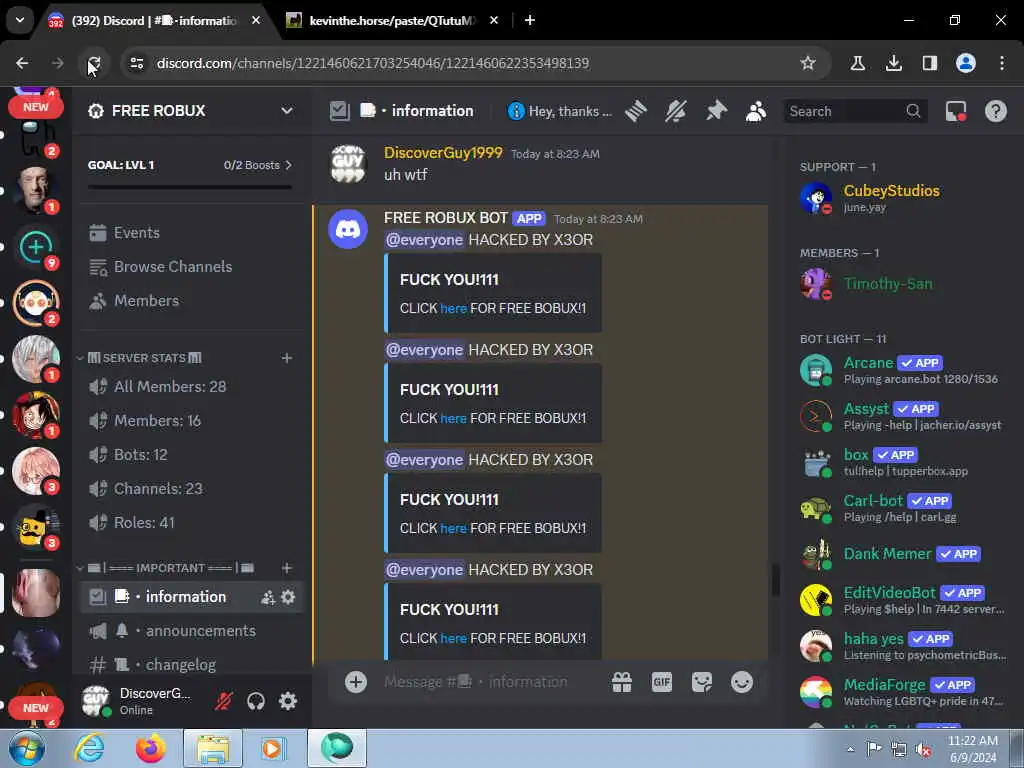Viewport: 1024px width, 768px height.
Task: Open DiscoverG... user status panel
Action: click(x=140, y=701)
